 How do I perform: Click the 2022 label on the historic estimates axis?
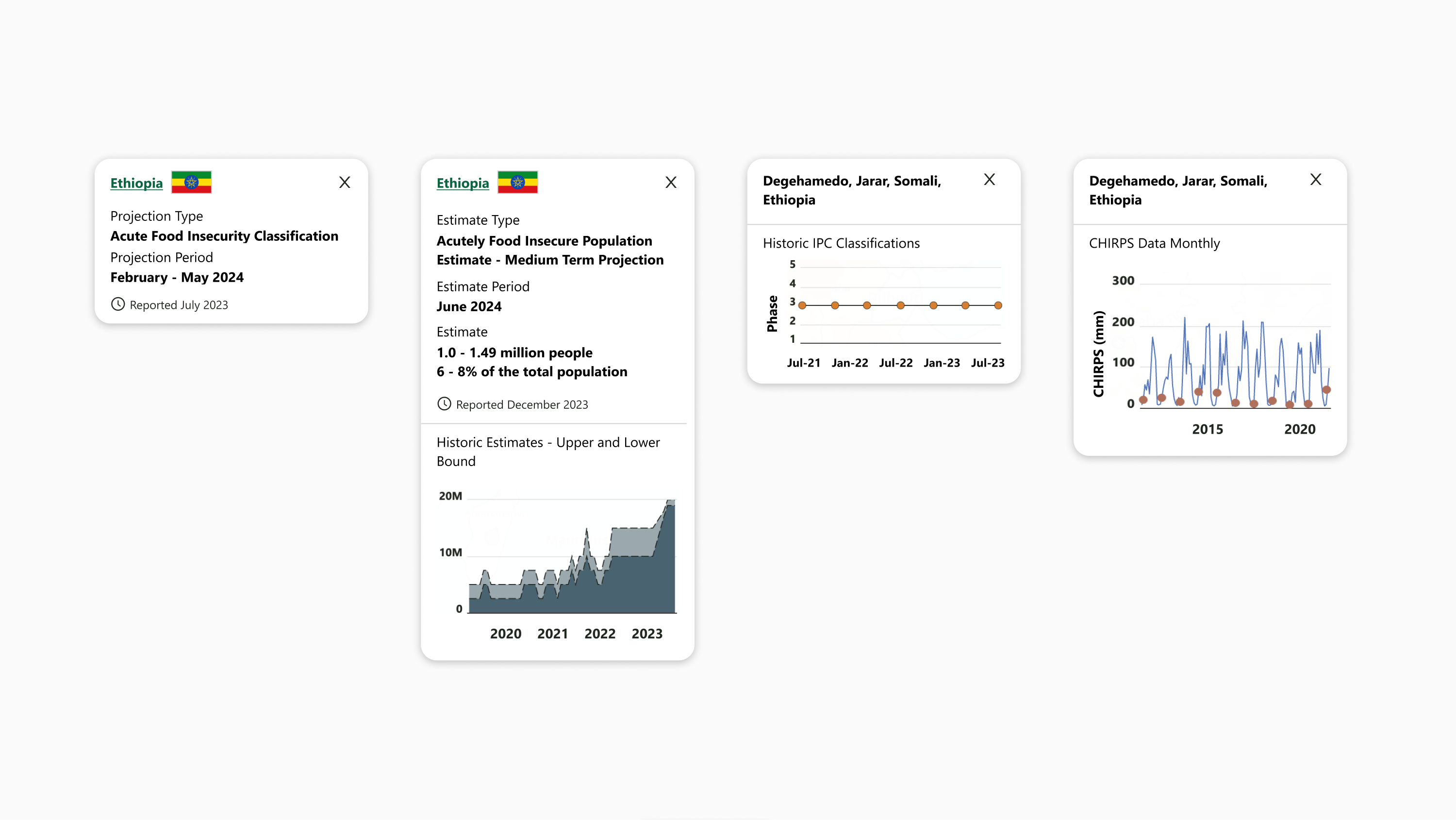tap(600, 634)
